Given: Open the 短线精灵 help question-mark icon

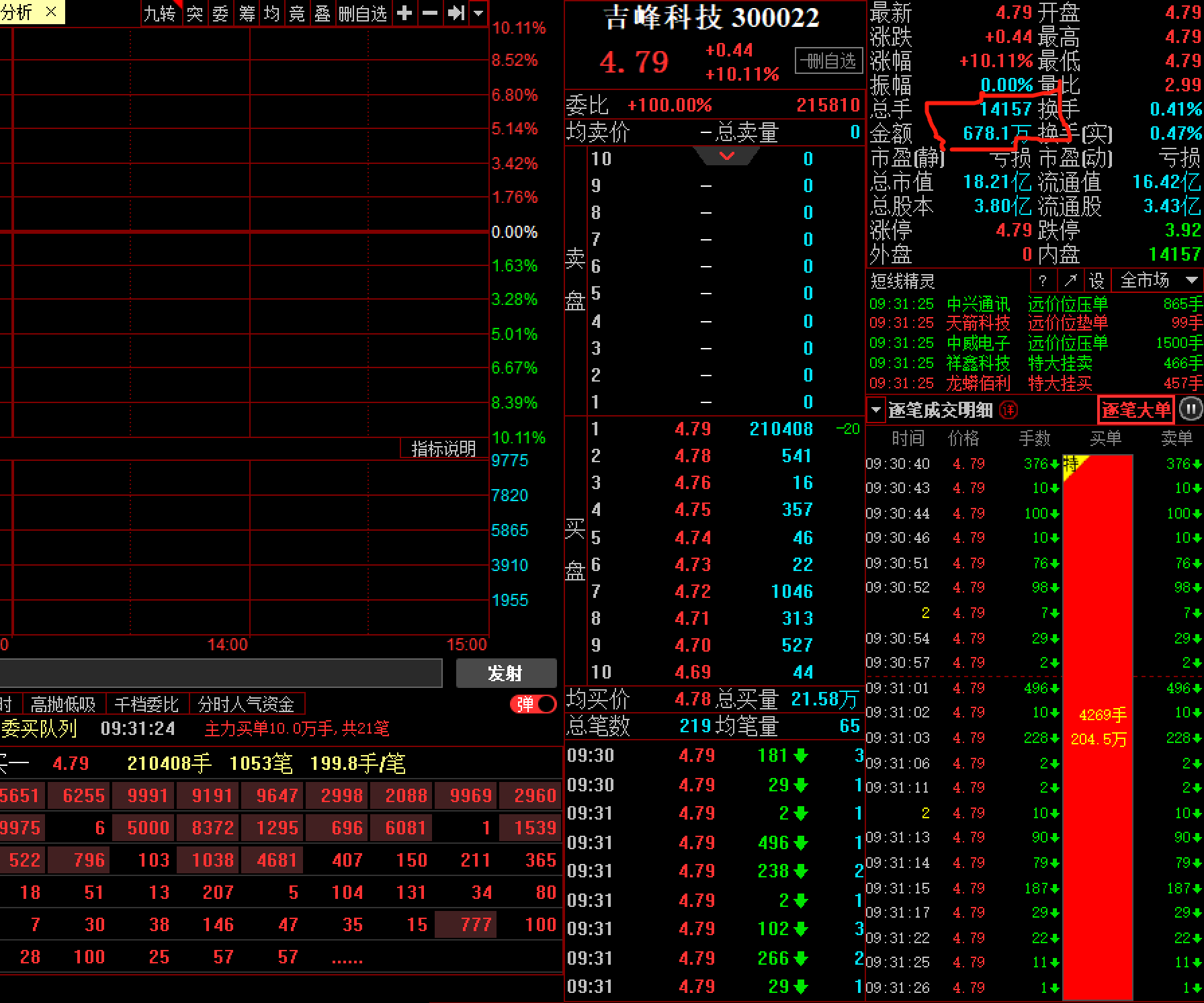Looking at the screenshot, I should (x=1043, y=280).
